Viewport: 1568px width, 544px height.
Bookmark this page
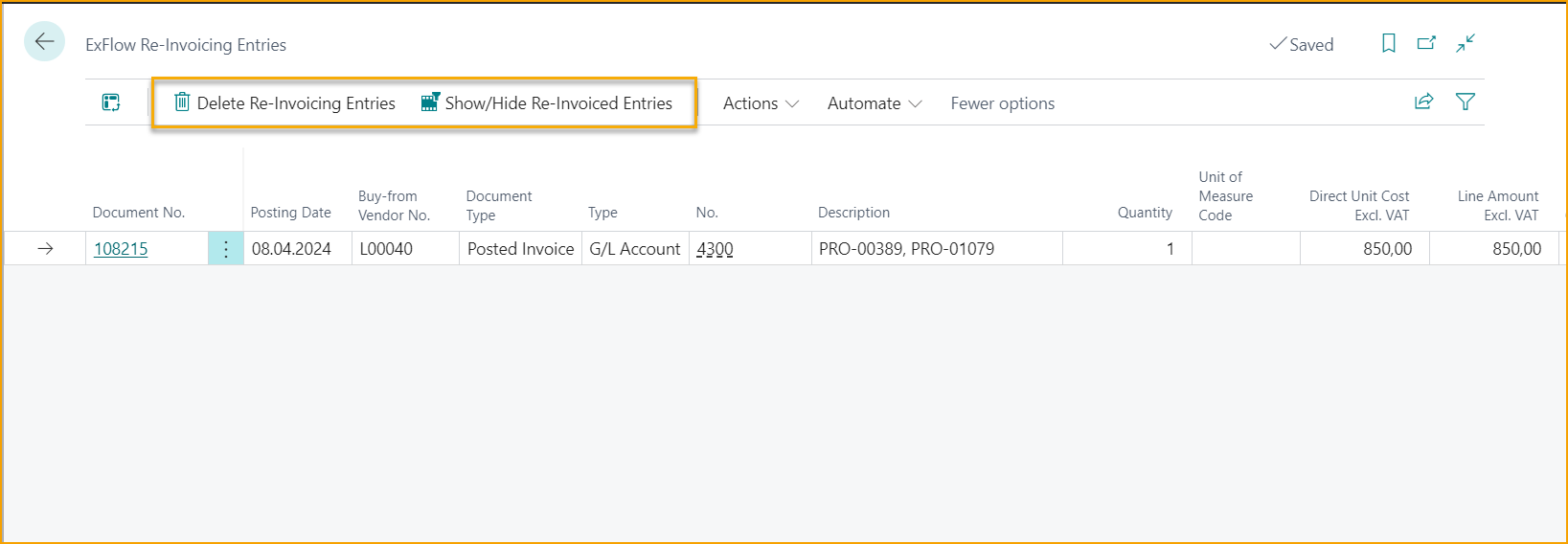tap(1388, 43)
